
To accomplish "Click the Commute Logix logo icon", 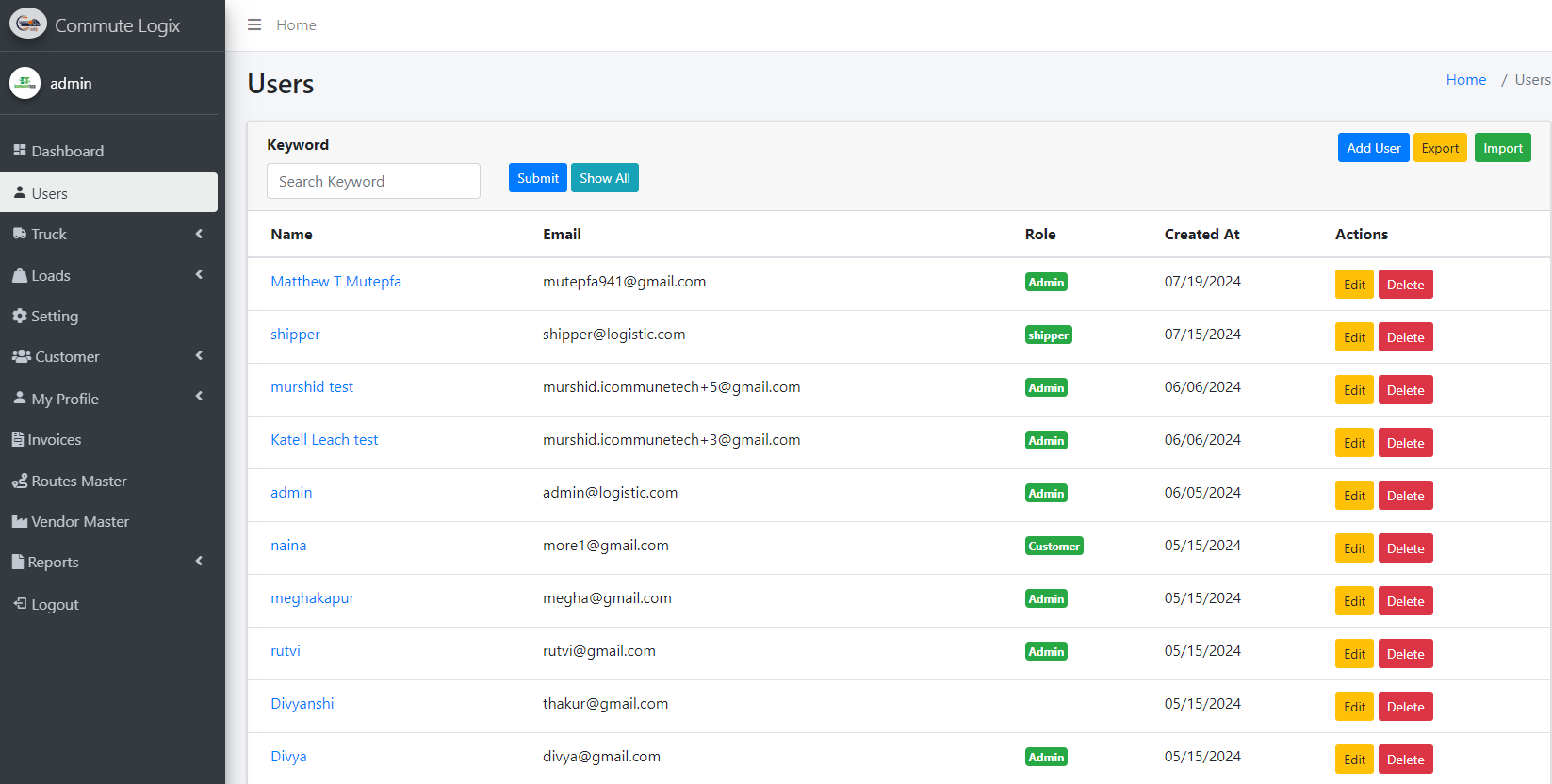I will pos(28,24).
